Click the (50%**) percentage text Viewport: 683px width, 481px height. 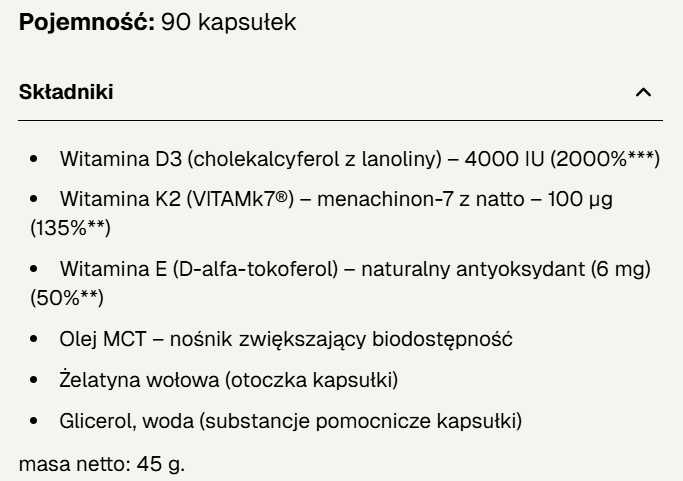(67, 298)
